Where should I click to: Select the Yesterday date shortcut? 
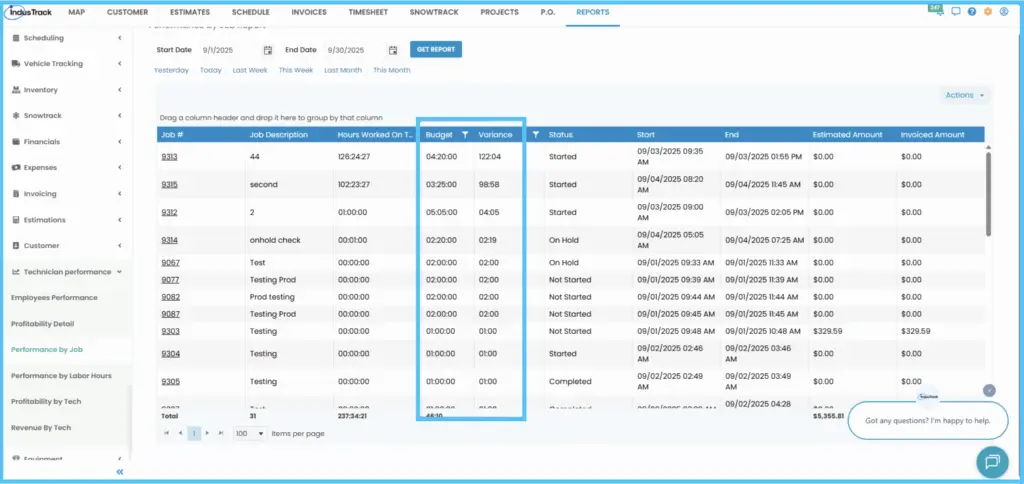171,71
